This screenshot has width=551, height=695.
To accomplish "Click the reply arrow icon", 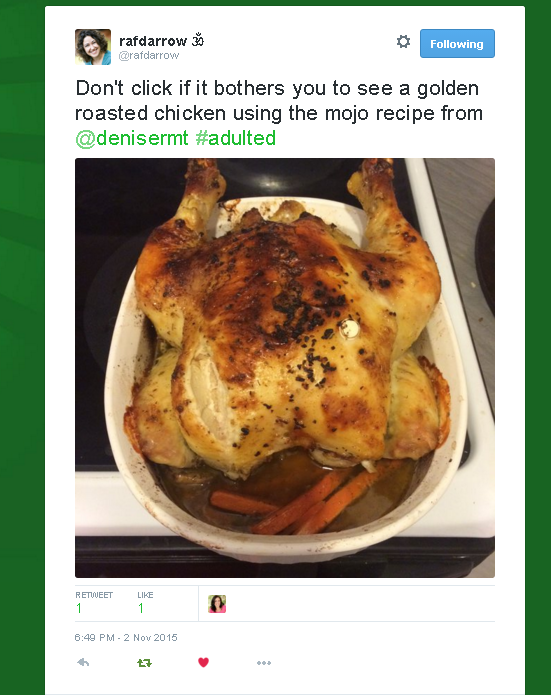I will click(x=83, y=662).
